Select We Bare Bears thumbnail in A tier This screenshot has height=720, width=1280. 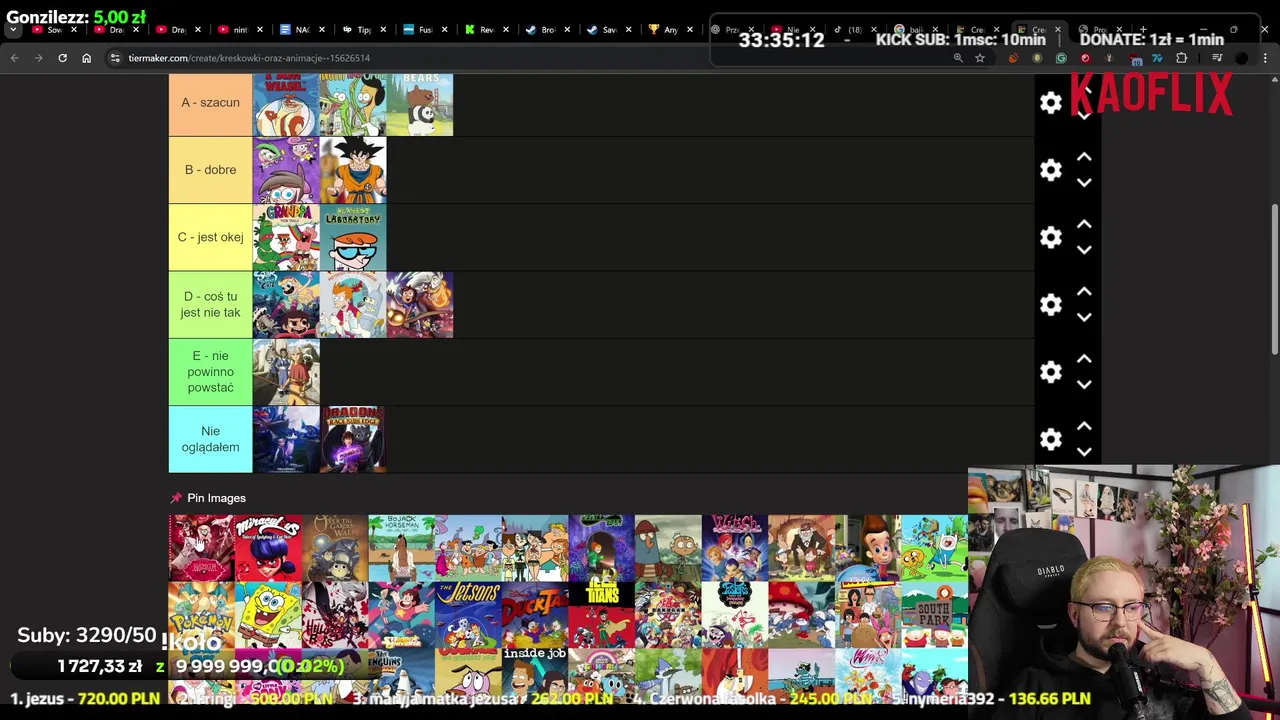tap(420, 104)
